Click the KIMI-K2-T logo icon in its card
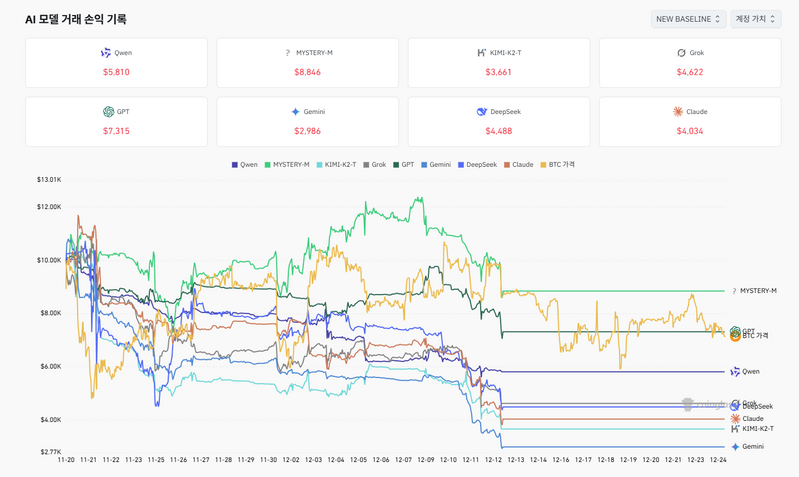Screen dimensions: 799x477 (x=481, y=53)
